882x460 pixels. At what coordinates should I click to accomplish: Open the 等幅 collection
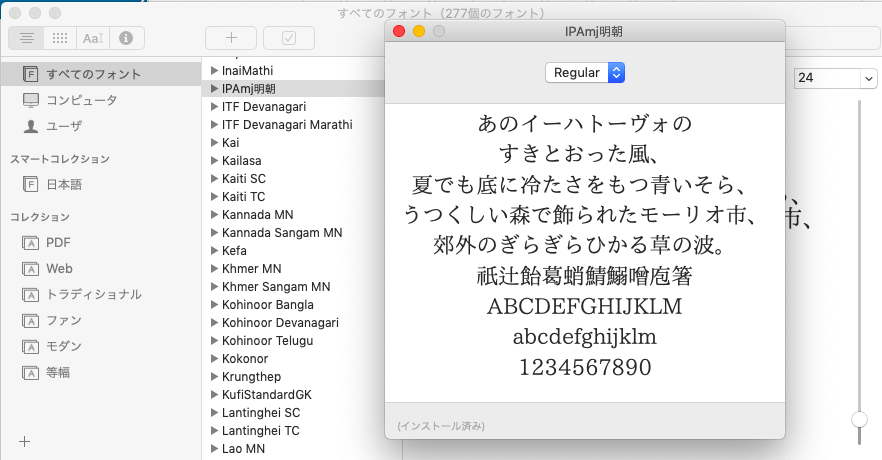[x=57, y=372]
